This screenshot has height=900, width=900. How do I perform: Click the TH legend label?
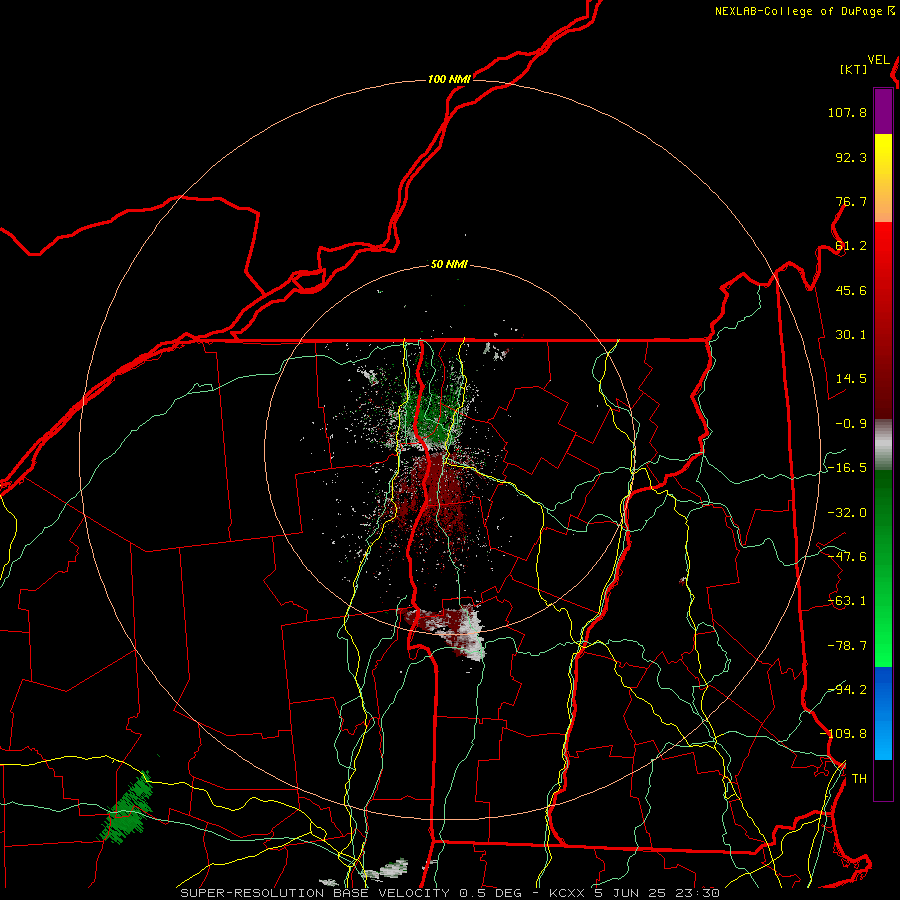[859, 779]
